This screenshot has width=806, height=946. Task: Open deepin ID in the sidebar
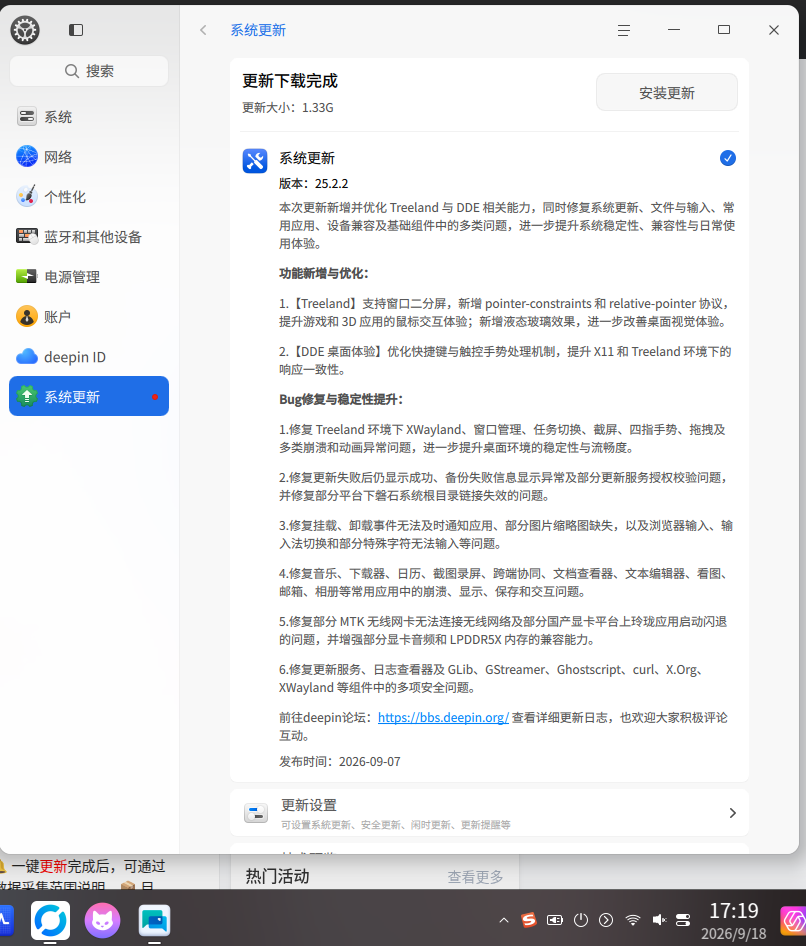[89, 357]
